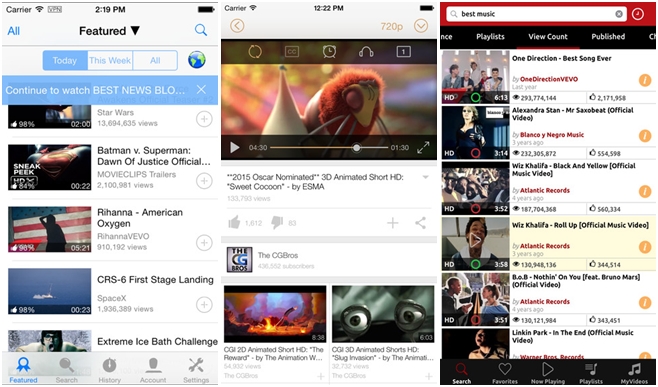The width and height of the screenshot is (658, 387).
Task: Dismiss the Continue to watch banner
Action: 201,89
